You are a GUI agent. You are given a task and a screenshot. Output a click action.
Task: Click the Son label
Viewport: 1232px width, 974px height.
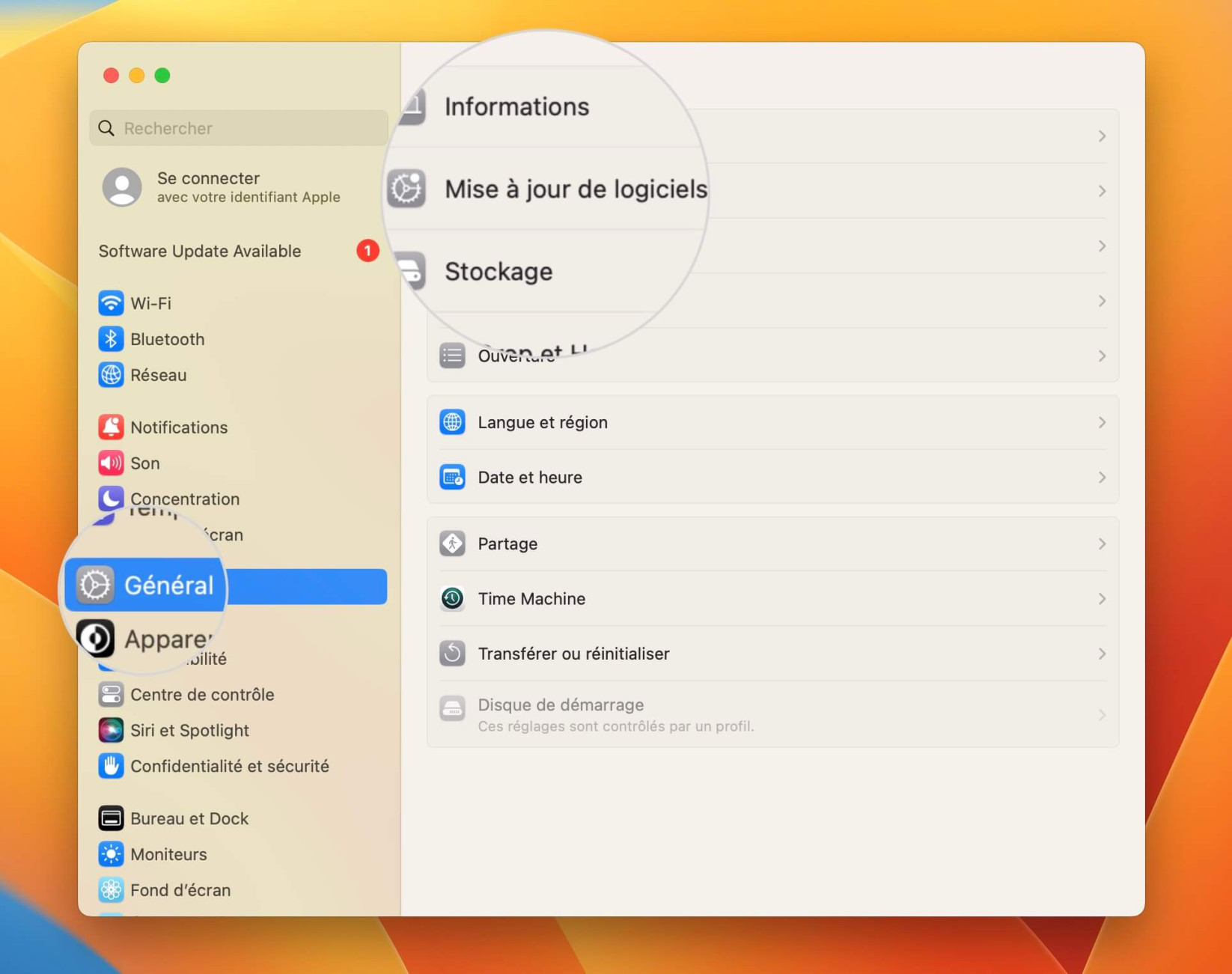pos(144,463)
